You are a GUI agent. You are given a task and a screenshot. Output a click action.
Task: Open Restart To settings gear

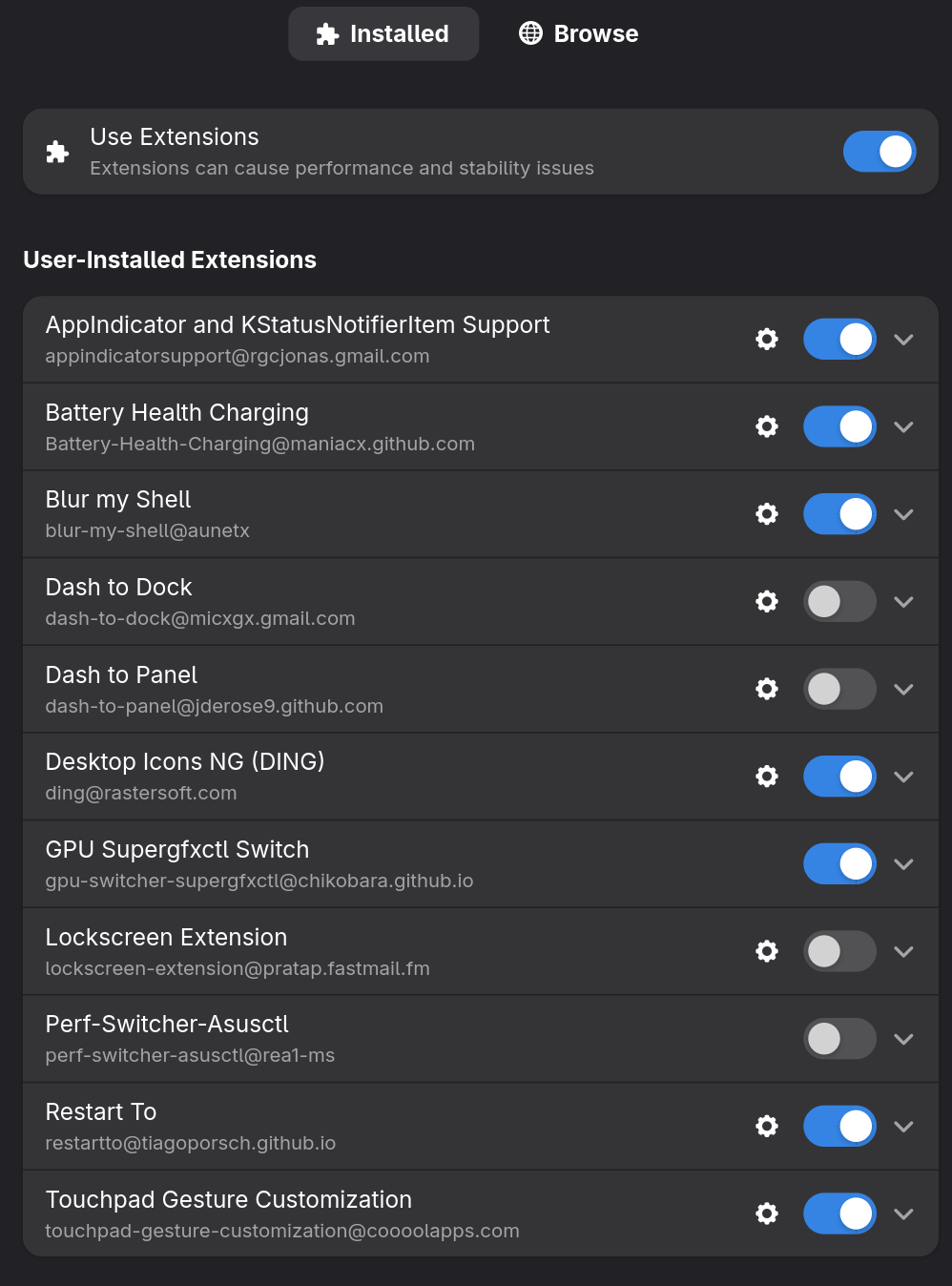(767, 1127)
